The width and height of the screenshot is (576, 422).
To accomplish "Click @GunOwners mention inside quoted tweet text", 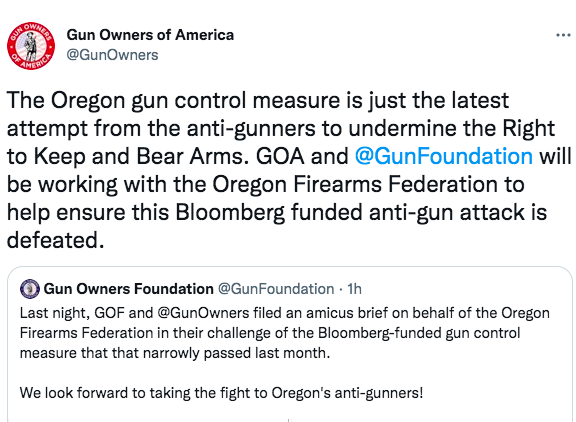I will click(x=203, y=313).
